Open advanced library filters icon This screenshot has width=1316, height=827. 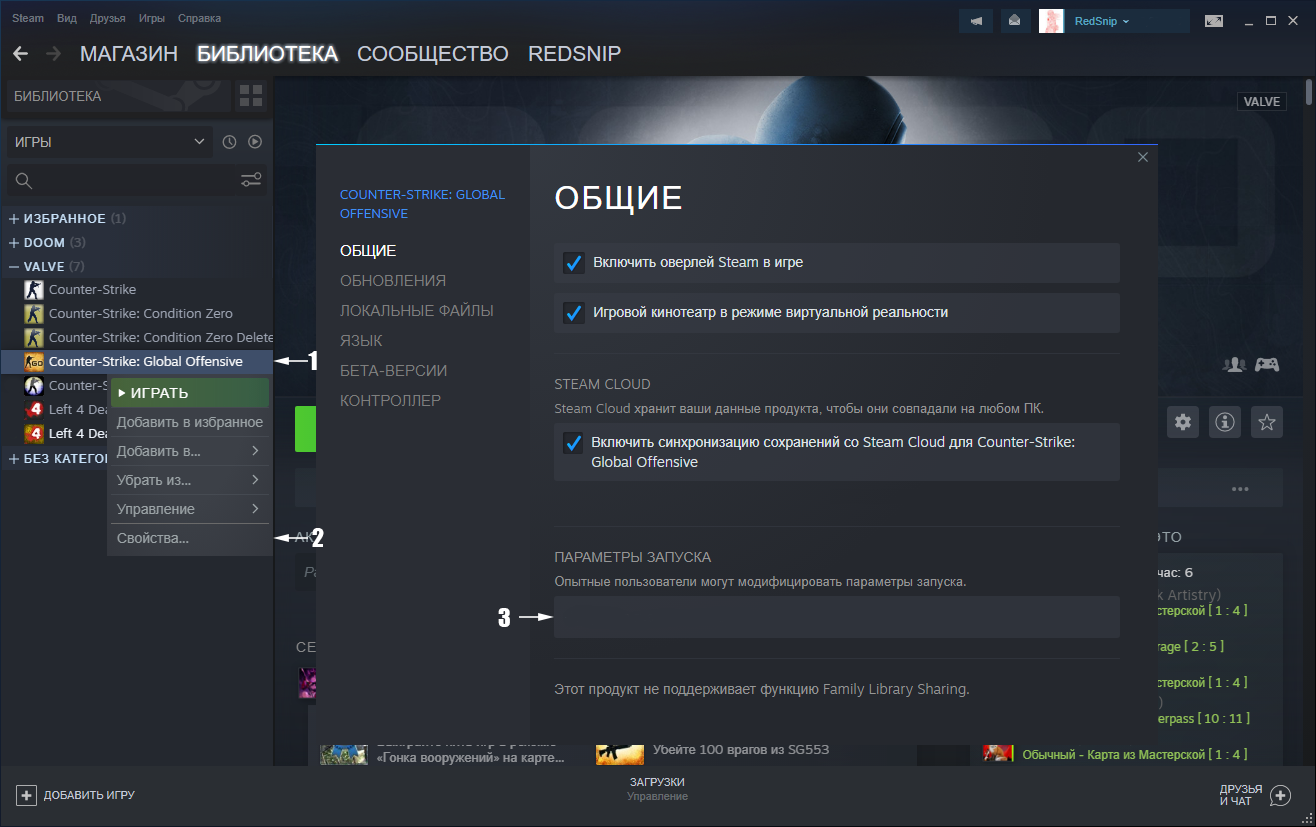[251, 180]
